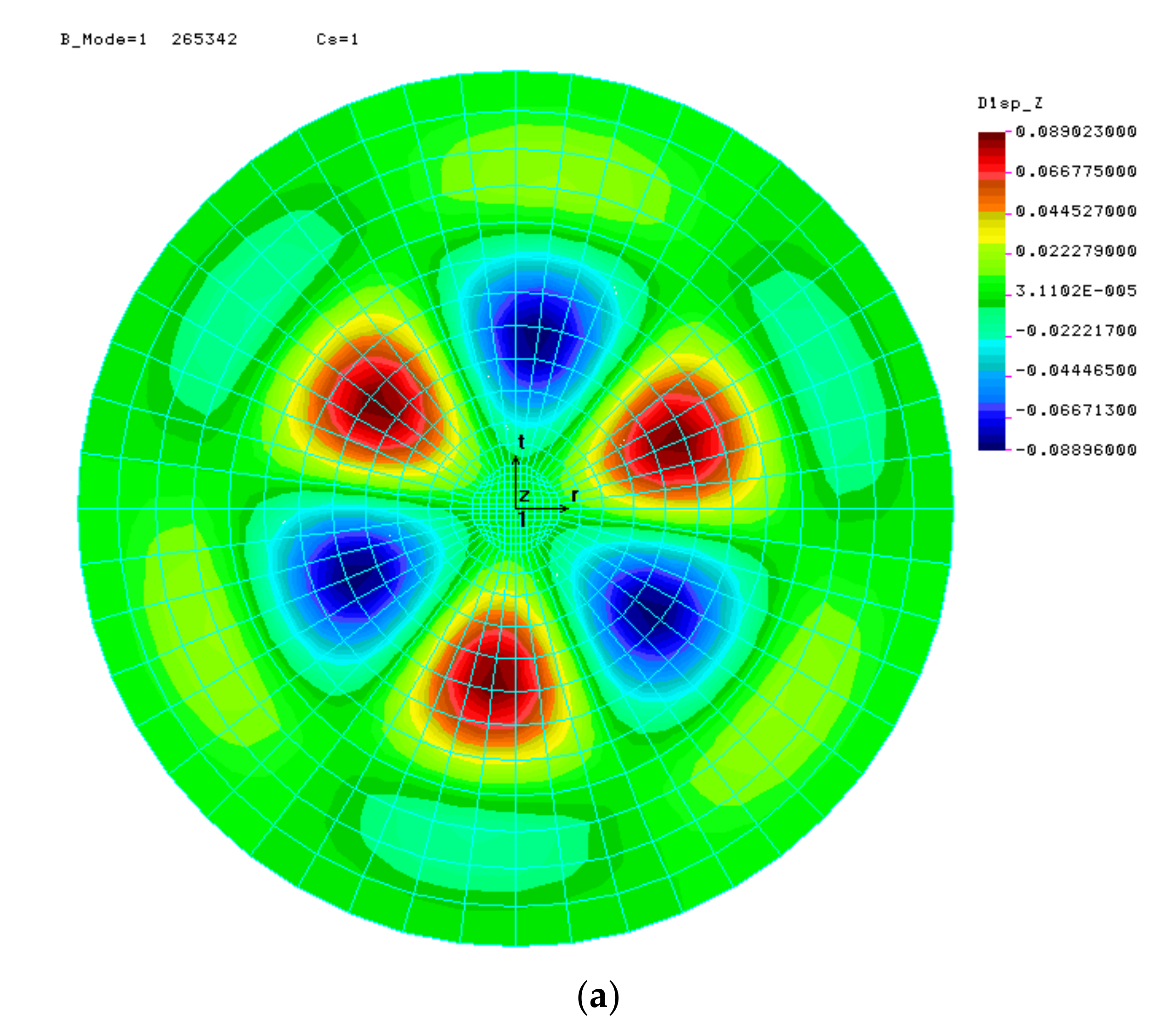Click the 3.1102E-005 legend value
This screenshot has height=1036, width=1170.
(1076, 291)
